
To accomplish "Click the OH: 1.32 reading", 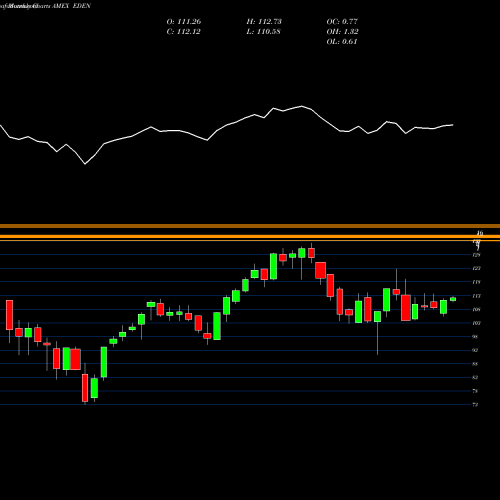I will pos(342,32).
